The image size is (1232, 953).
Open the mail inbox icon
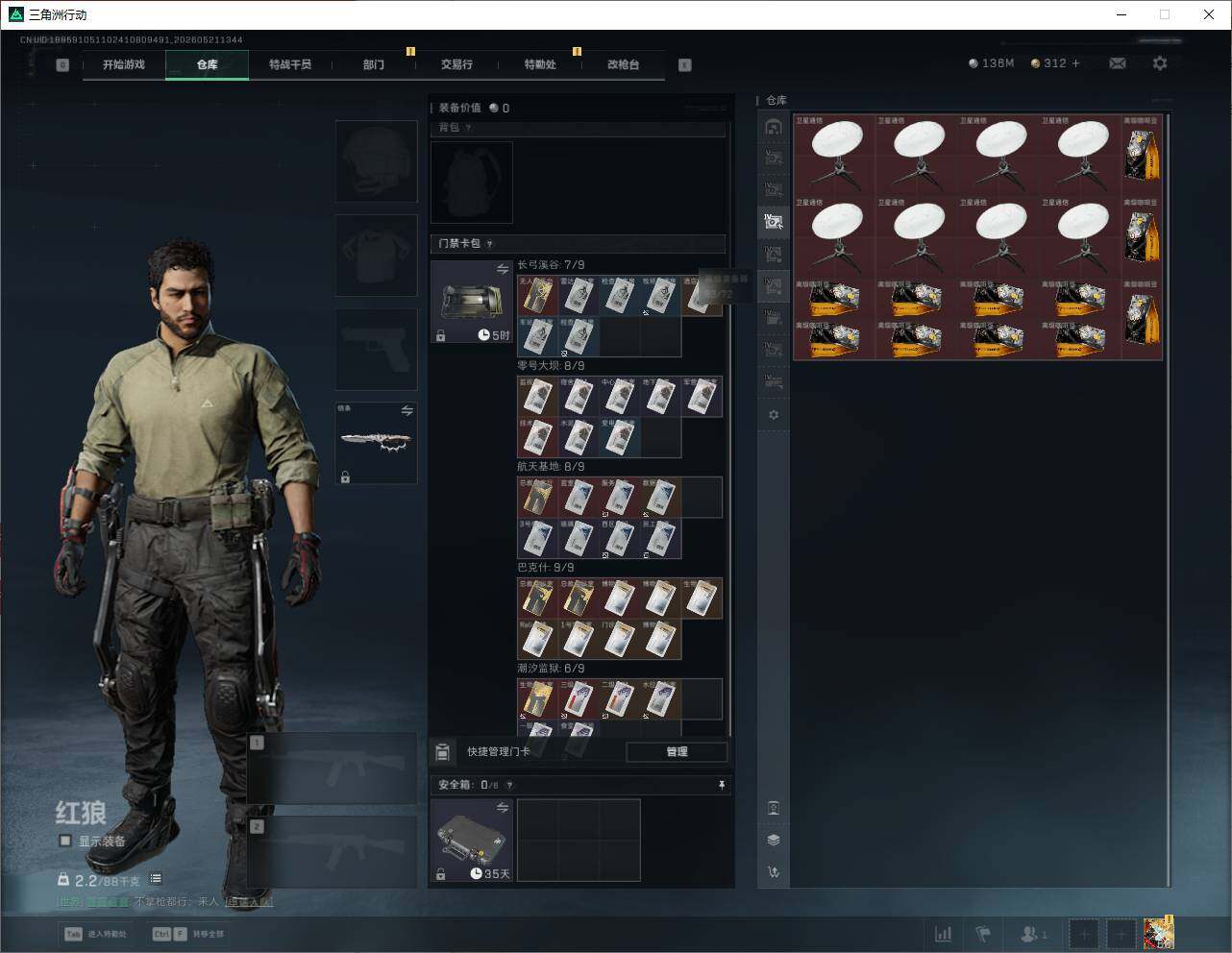click(x=1118, y=63)
